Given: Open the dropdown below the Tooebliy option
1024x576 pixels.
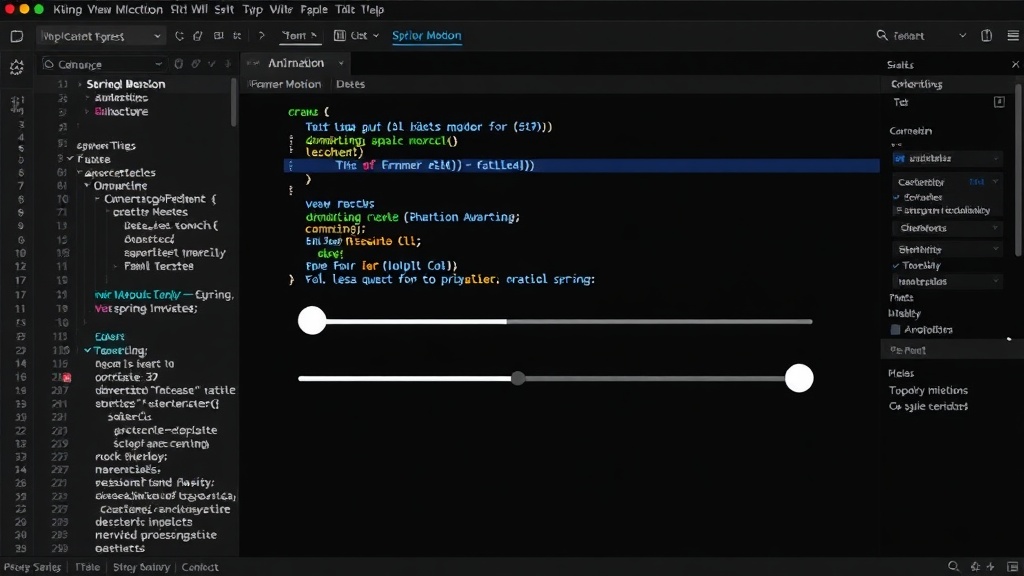Looking at the screenshot, I should coord(947,281).
